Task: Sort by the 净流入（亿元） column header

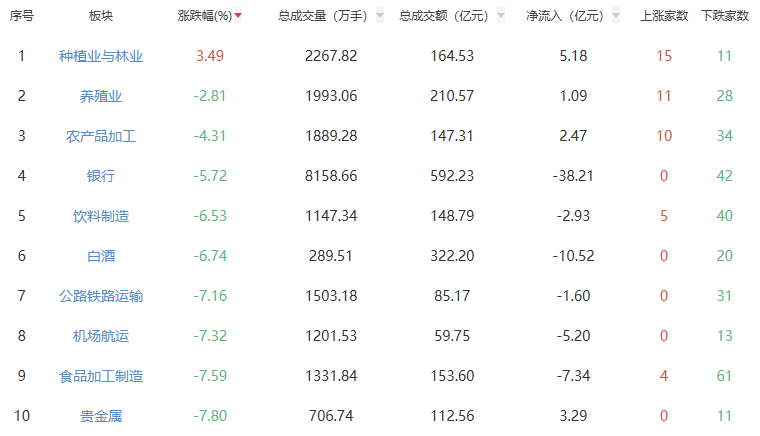Action: pyautogui.click(x=565, y=16)
